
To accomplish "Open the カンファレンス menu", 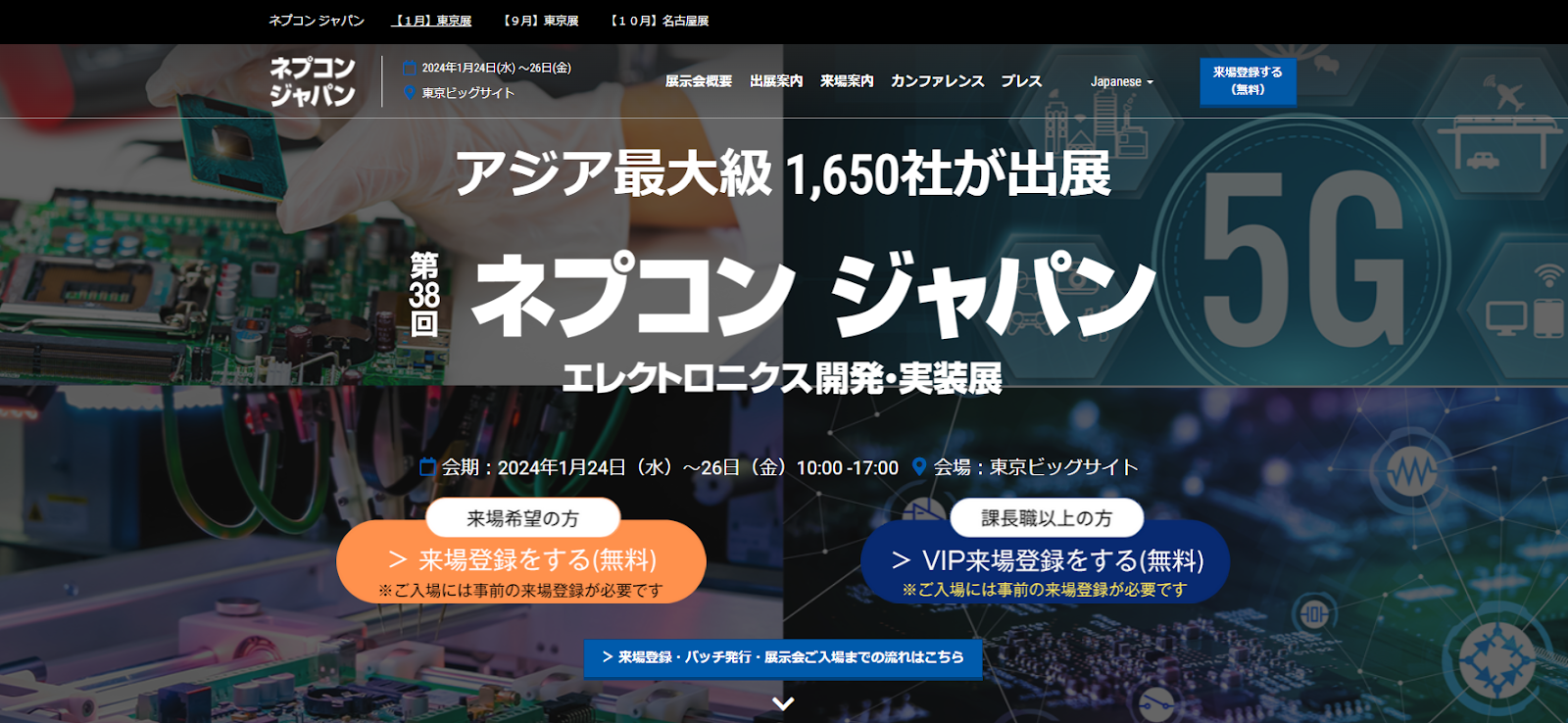I will click(x=937, y=81).
